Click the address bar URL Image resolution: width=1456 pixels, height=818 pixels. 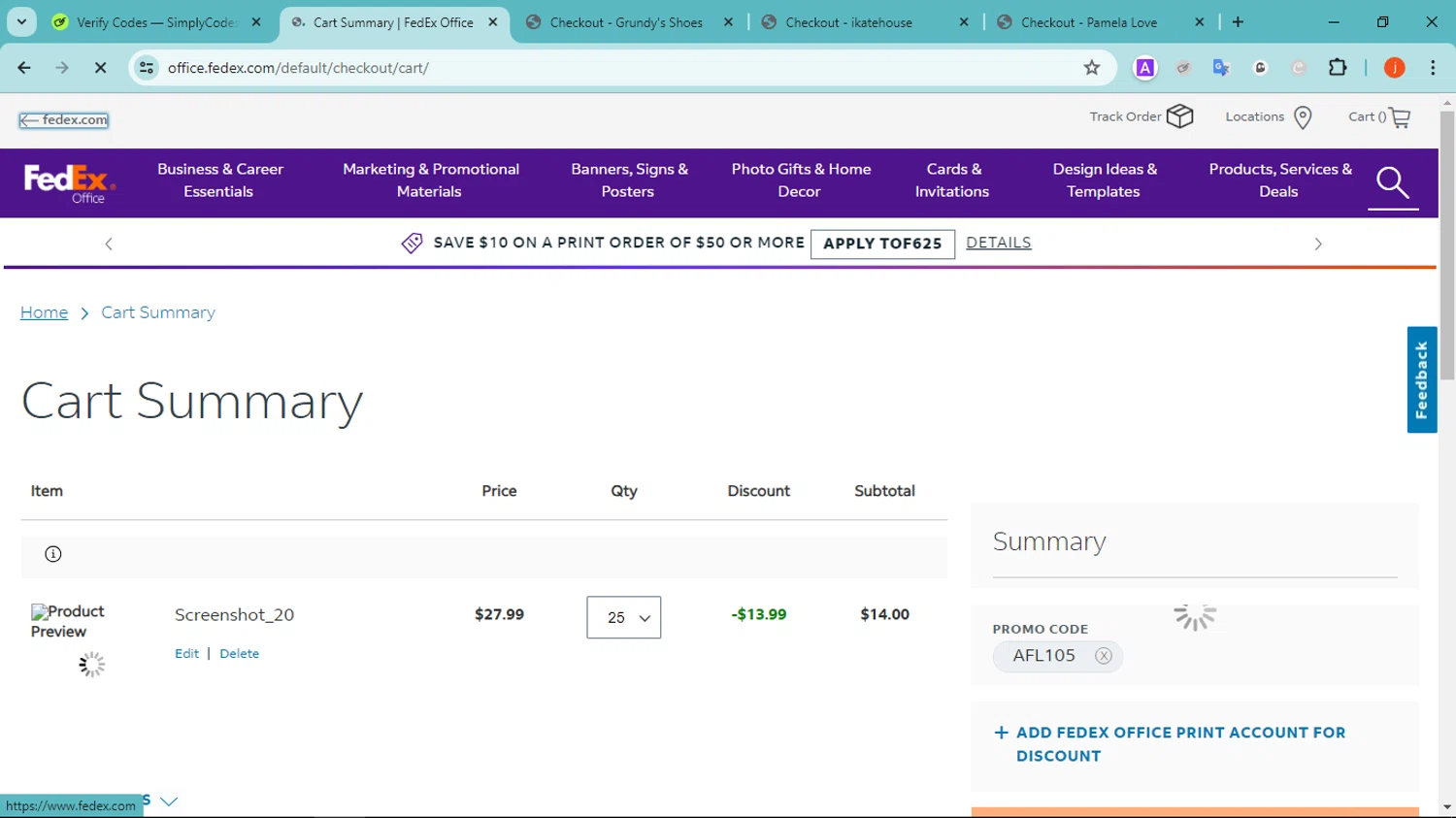coord(298,68)
